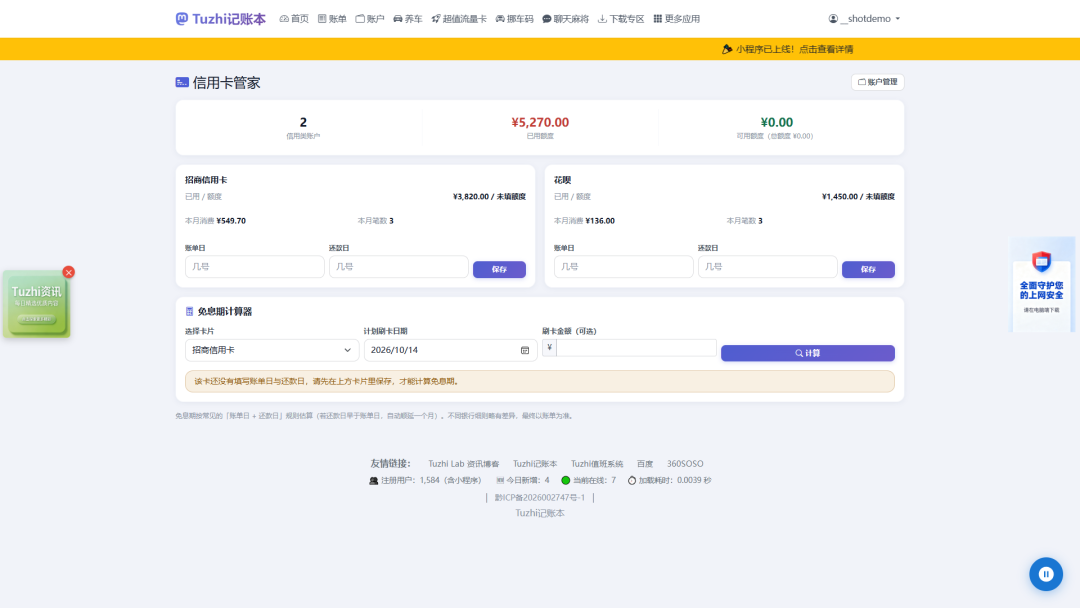Click the 注册用户: 1,584 footer statistic
Screen dimensions: 1080x608
(425, 481)
